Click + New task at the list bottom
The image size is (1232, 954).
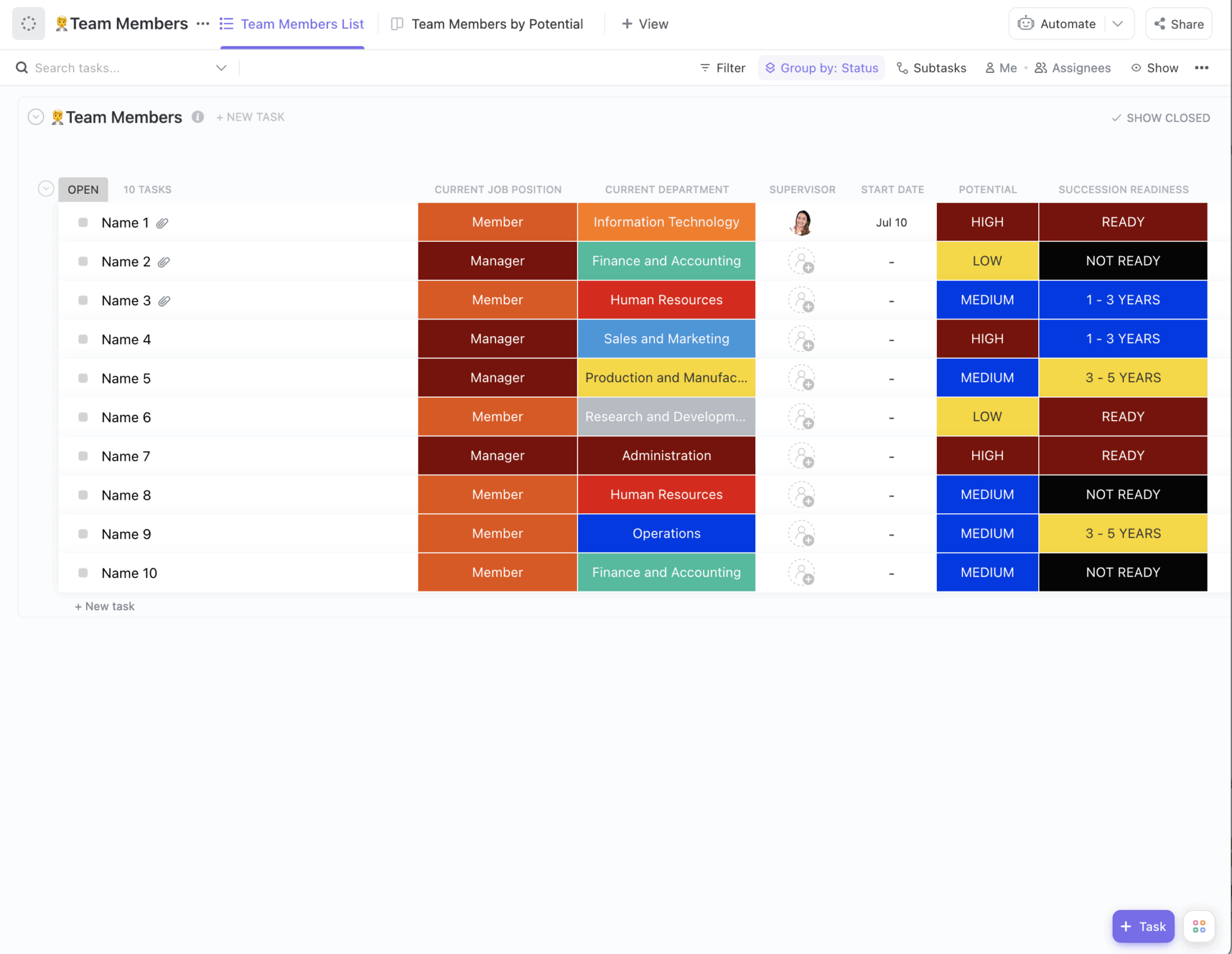[x=105, y=606]
